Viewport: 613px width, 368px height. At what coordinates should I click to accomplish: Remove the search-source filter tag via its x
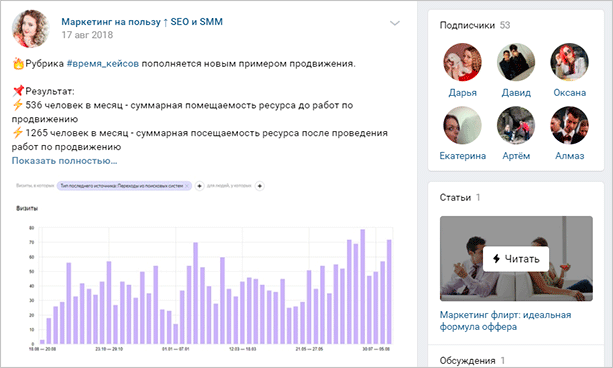click(187, 186)
